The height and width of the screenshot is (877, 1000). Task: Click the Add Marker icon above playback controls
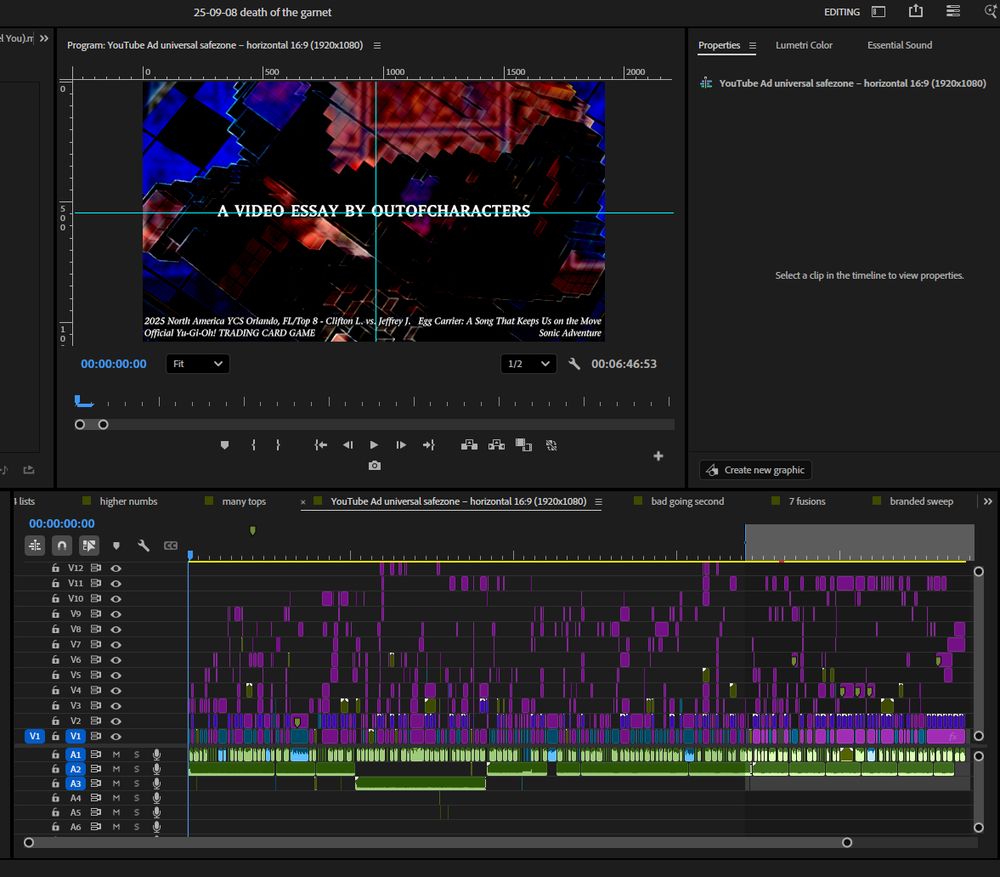click(x=224, y=444)
